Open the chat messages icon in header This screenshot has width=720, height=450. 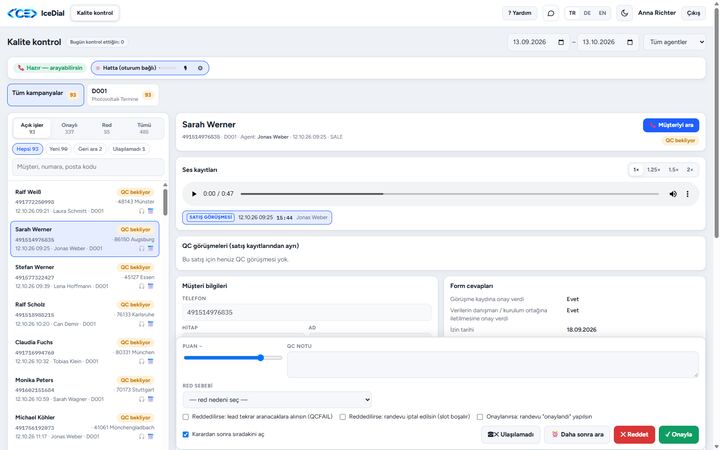[x=551, y=13]
